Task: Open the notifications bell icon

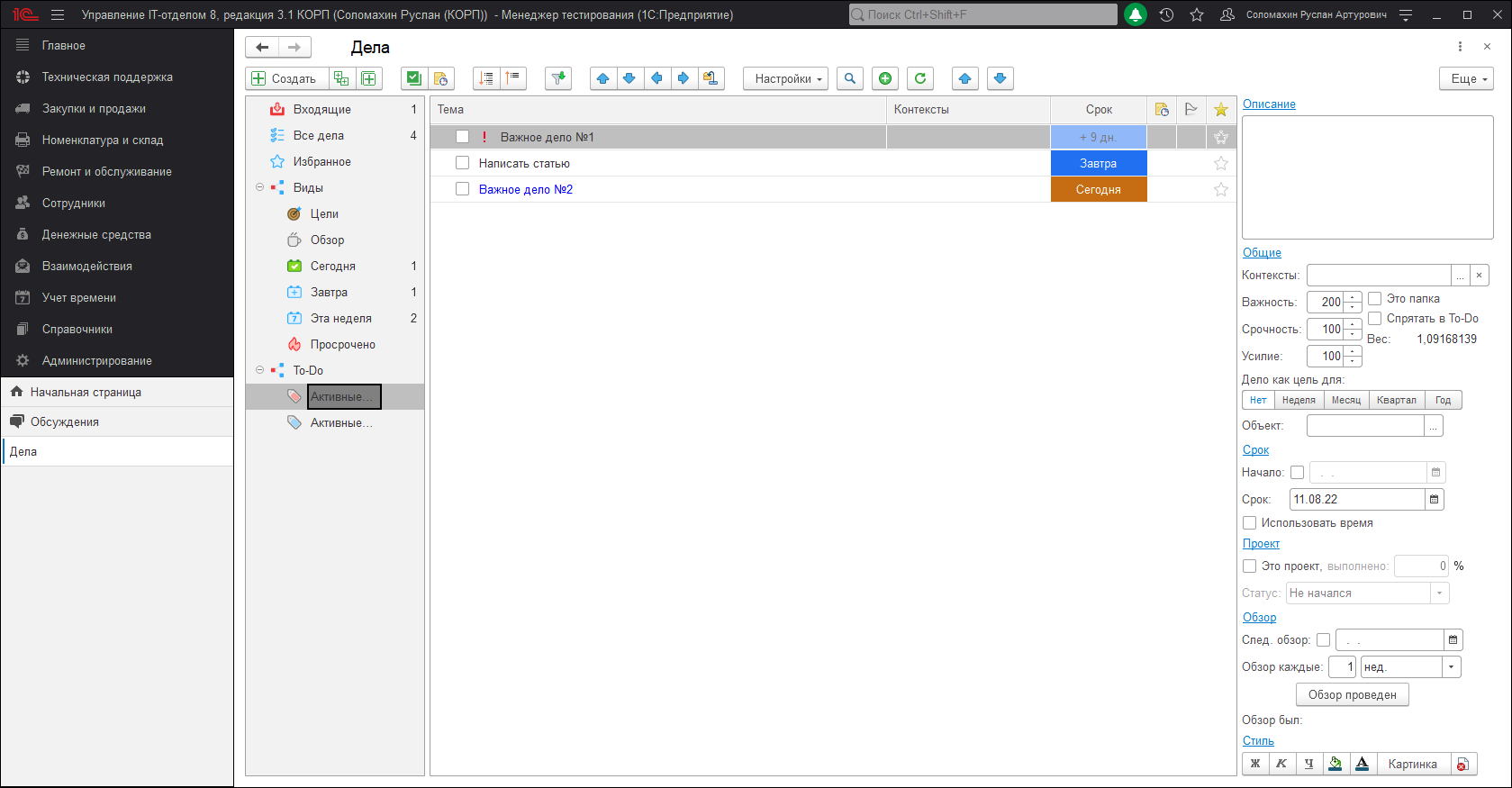Action: click(1136, 14)
